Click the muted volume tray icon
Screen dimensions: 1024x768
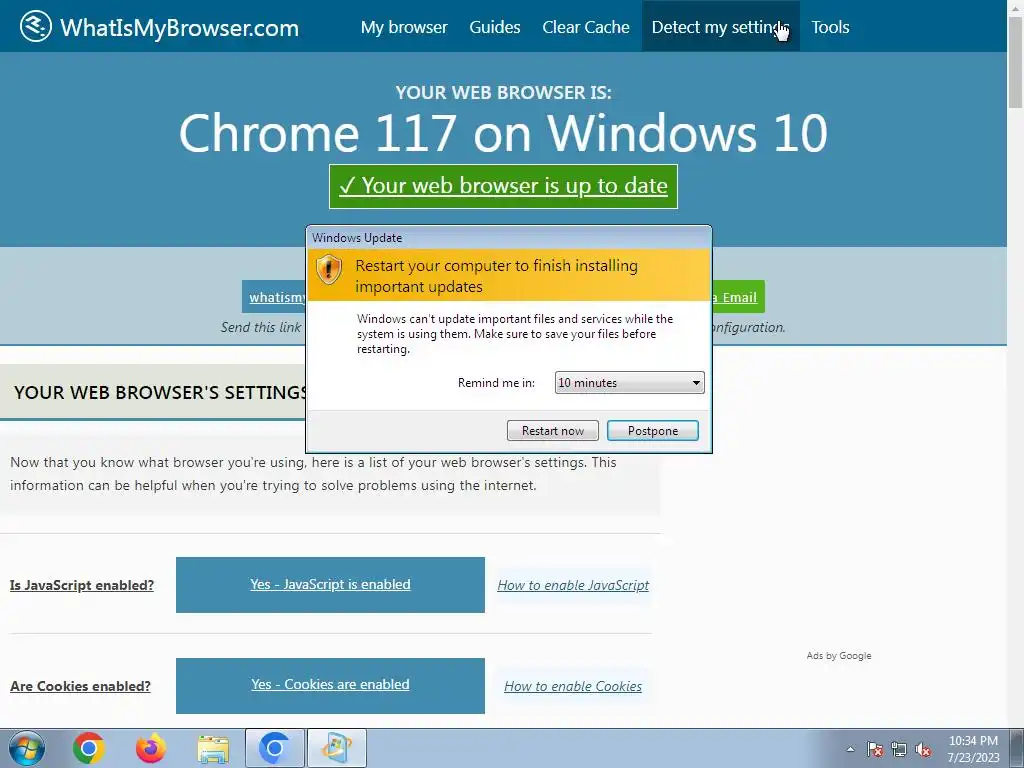(923, 749)
